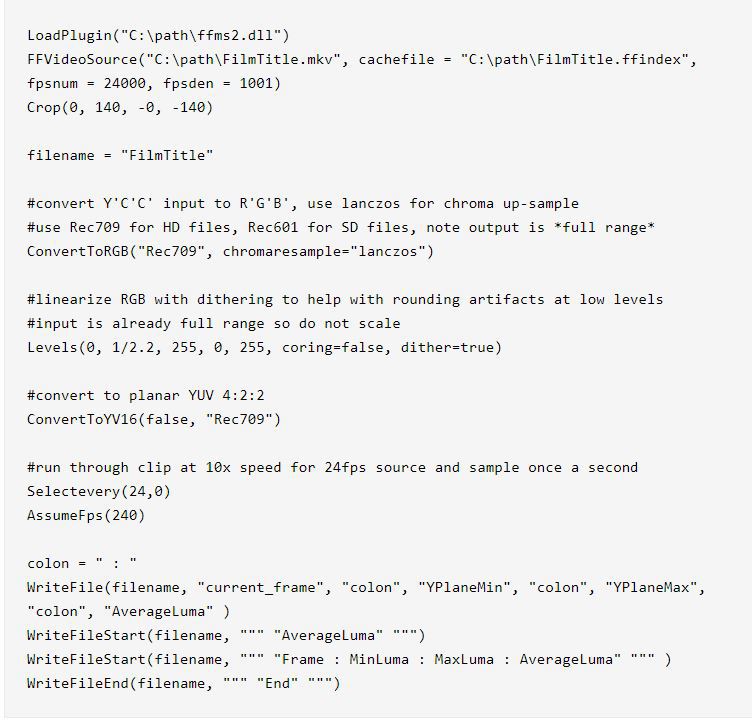Click the ConvertToRGB line

pyautogui.click(x=230, y=251)
